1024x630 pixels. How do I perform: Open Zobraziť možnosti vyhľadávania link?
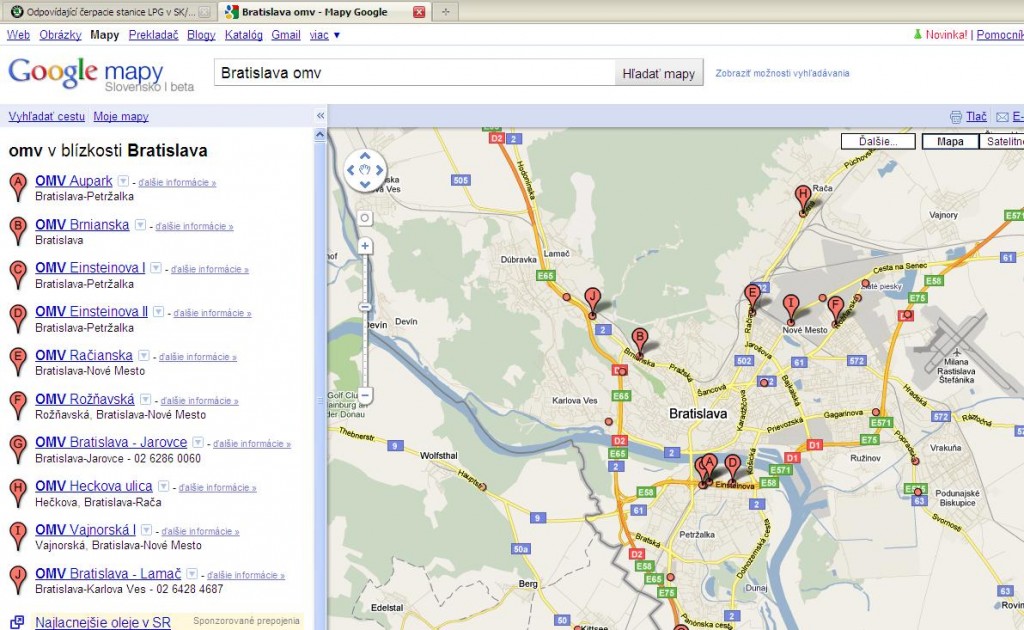point(782,73)
